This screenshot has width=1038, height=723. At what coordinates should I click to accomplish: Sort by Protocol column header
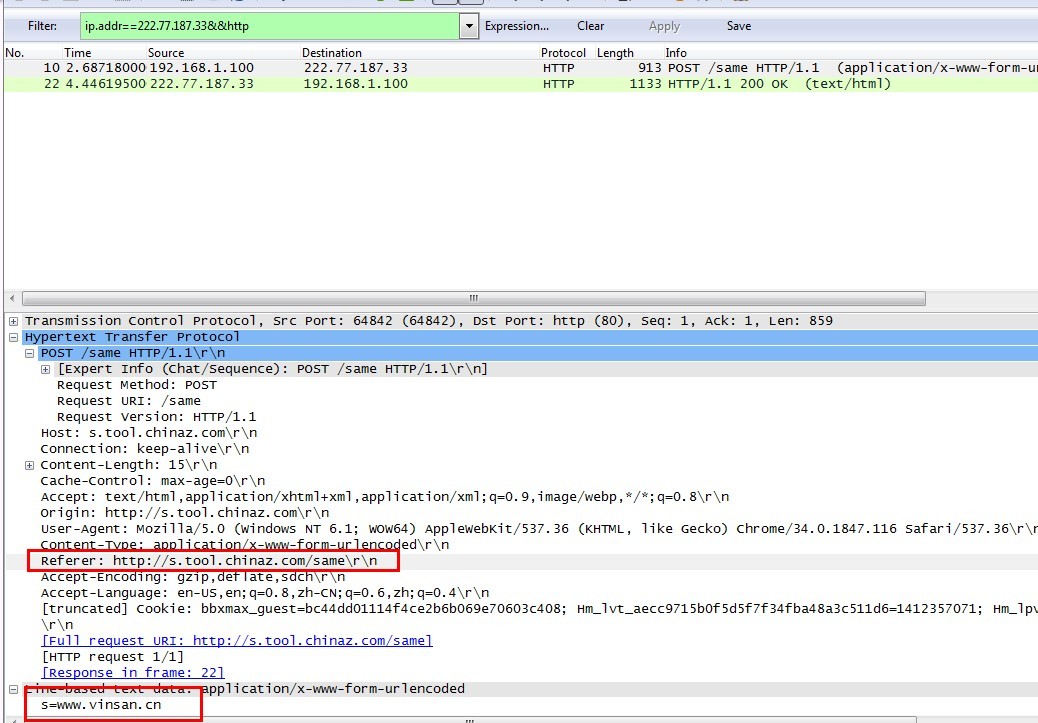coord(563,53)
